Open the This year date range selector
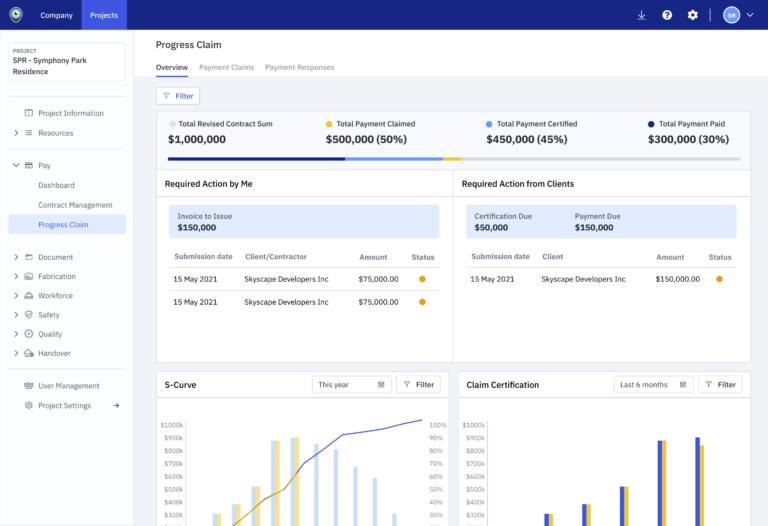Viewport: 768px width, 526px height. point(352,384)
